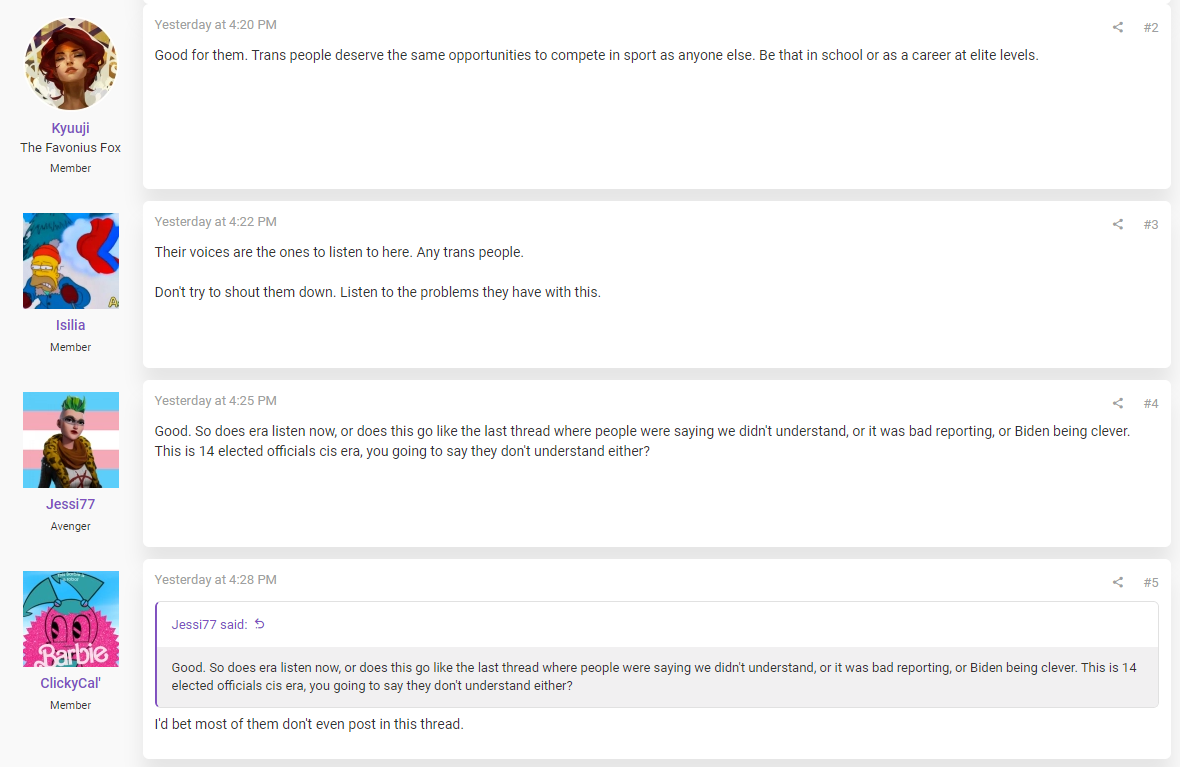Image resolution: width=1180 pixels, height=767 pixels.
Task: Open Isilia's avatar picture
Action: 71,260
